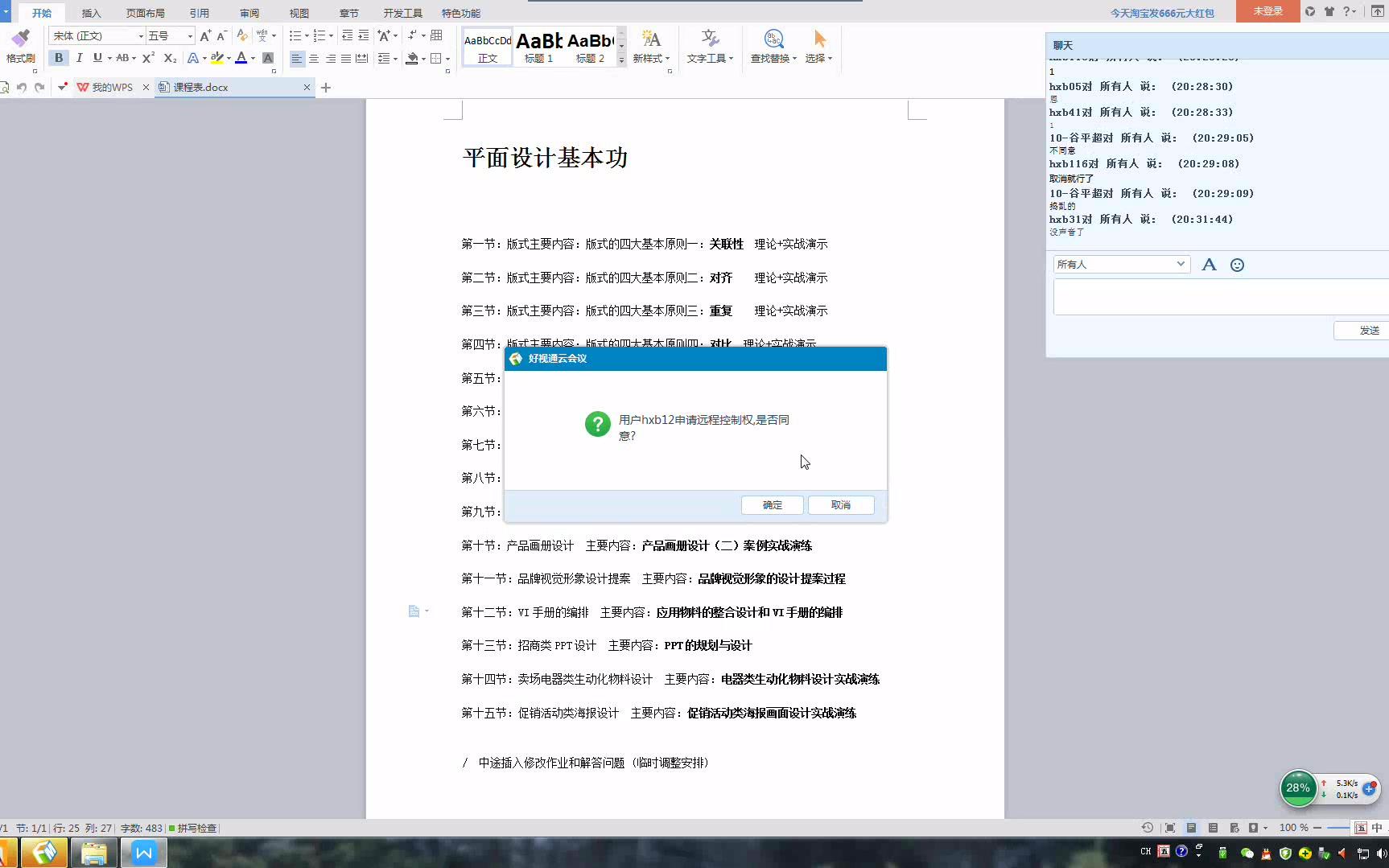
Task: Select the Format Painter tool
Action: (x=21, y=44)
